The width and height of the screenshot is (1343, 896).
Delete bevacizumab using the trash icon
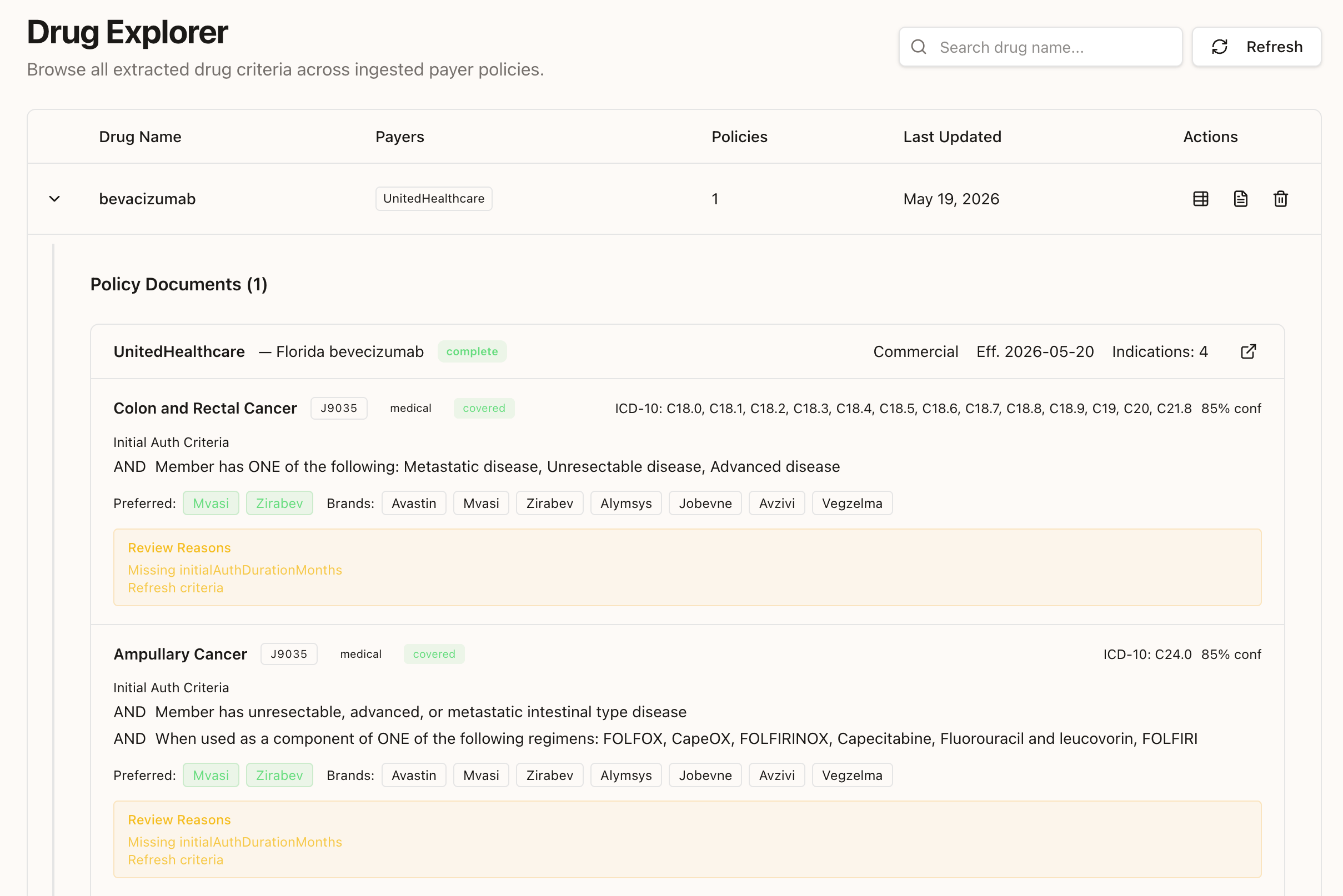(1280, 199)
